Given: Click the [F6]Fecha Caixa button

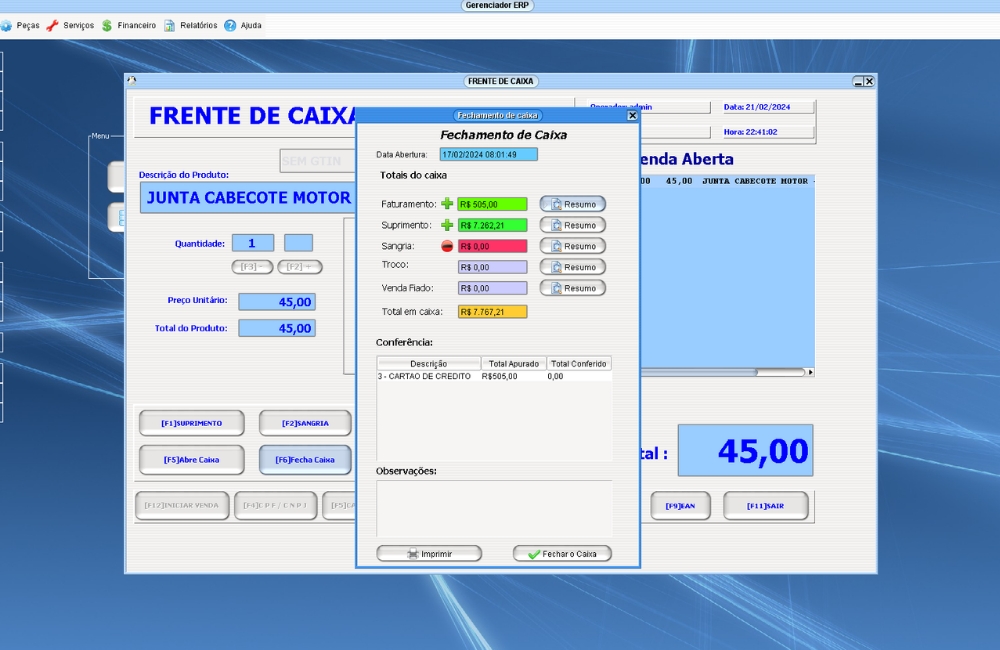Looking at the screenshot, I should coord(305,460).
